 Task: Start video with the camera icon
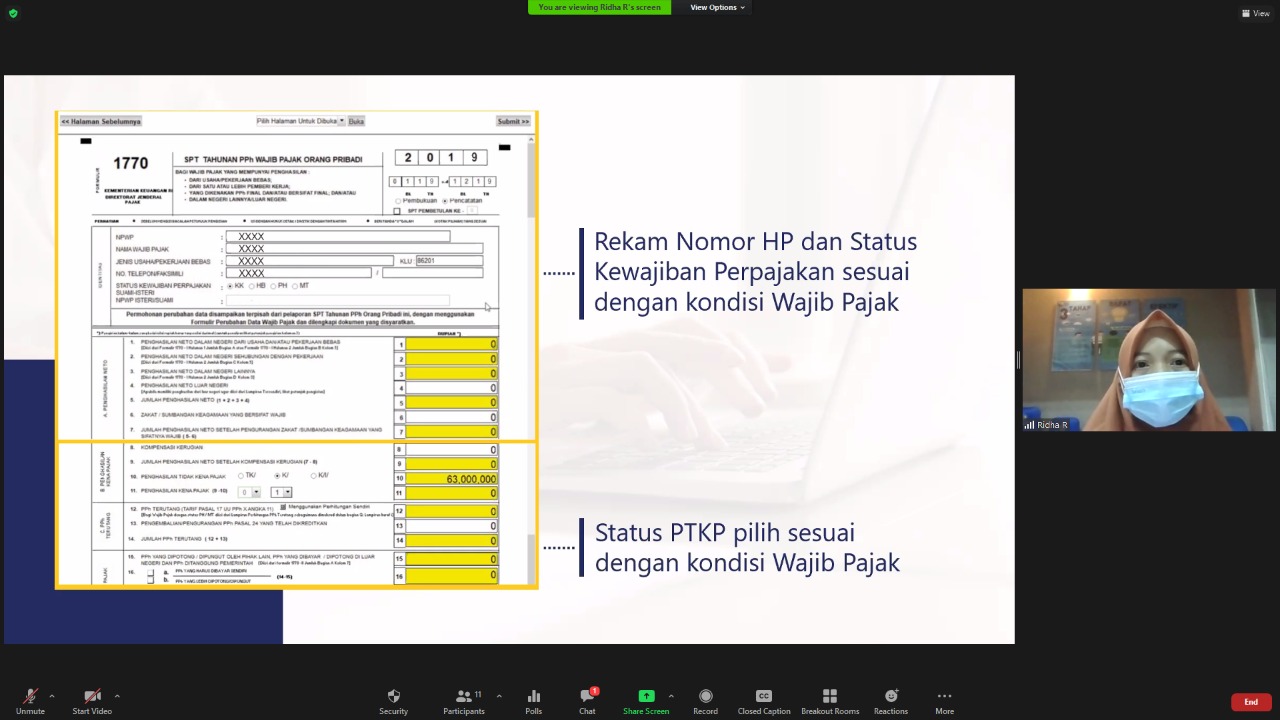point(92,700)
